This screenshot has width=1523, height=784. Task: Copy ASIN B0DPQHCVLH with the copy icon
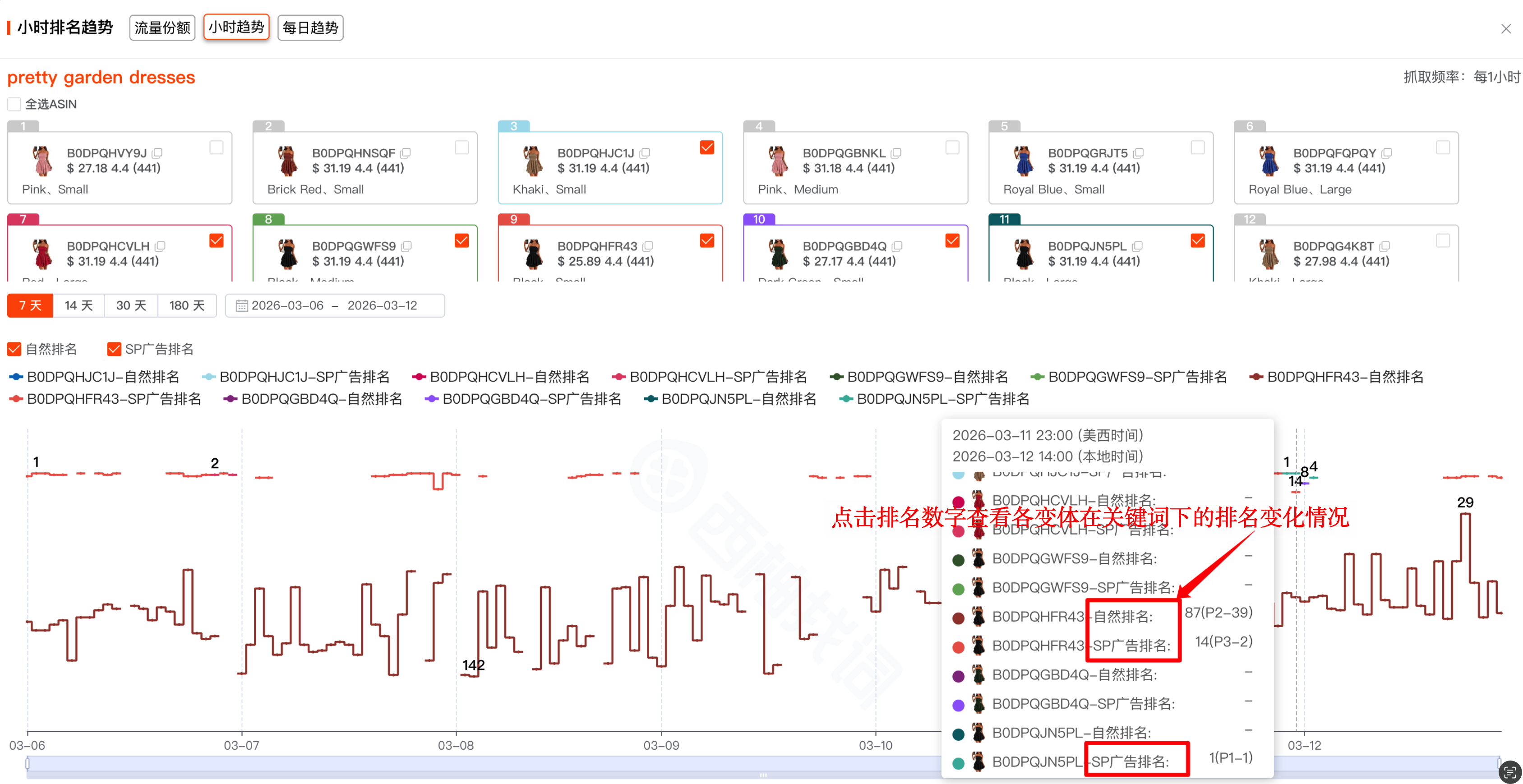[160, 246]
